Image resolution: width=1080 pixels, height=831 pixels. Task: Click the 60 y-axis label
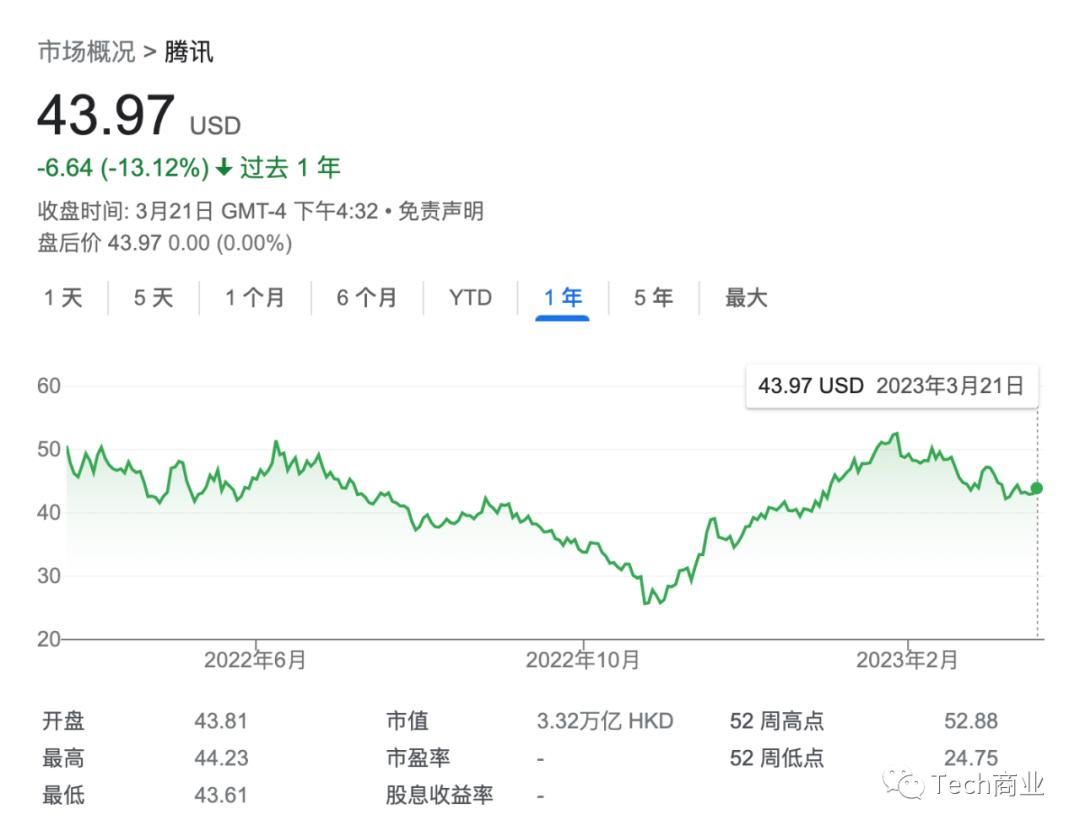(x=49, y=386)
